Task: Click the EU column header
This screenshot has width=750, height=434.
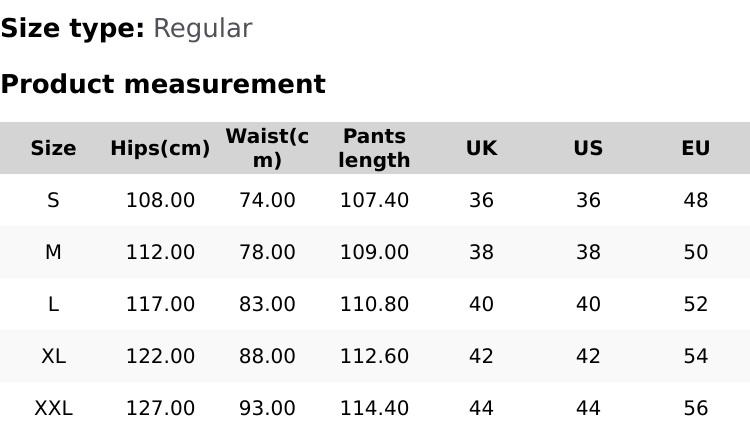Action: 695,149
